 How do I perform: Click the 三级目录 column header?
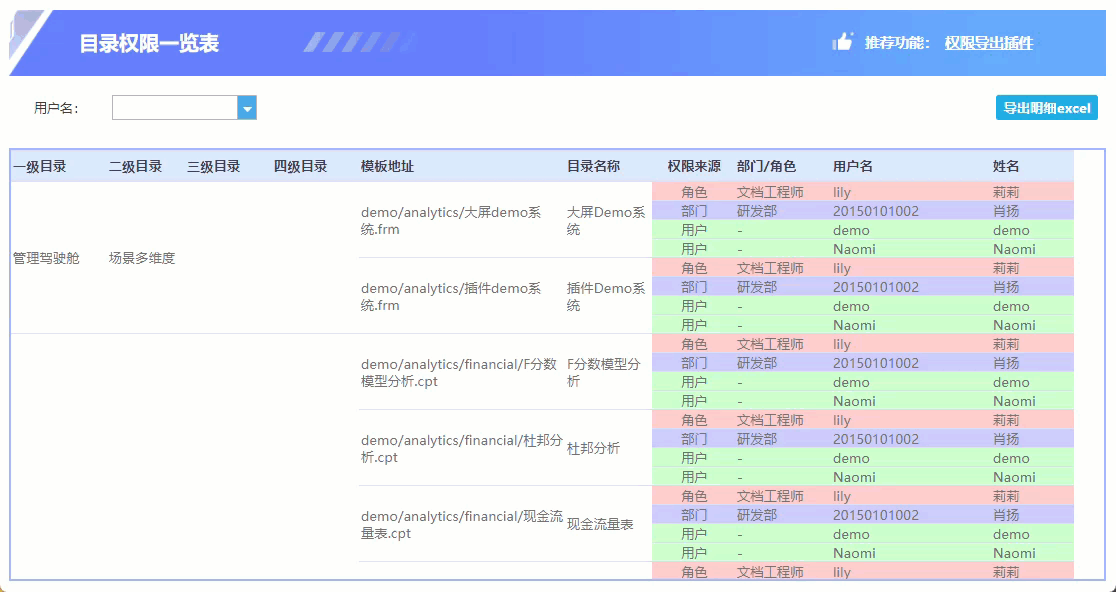click(214, 166)
